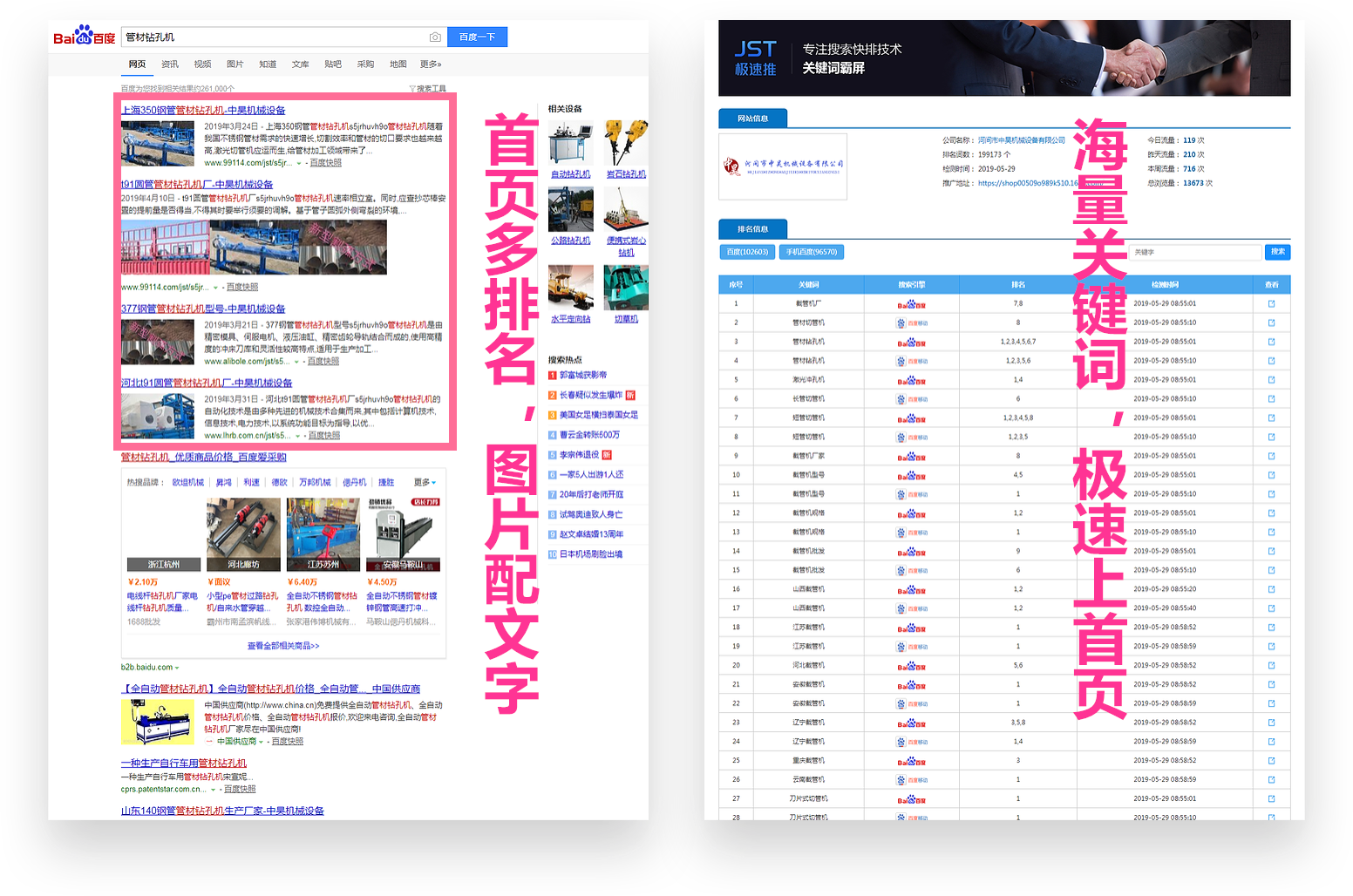Open view icon for ranking row 7
This screenshot has width=1353, height=896.
point(1271,418)
